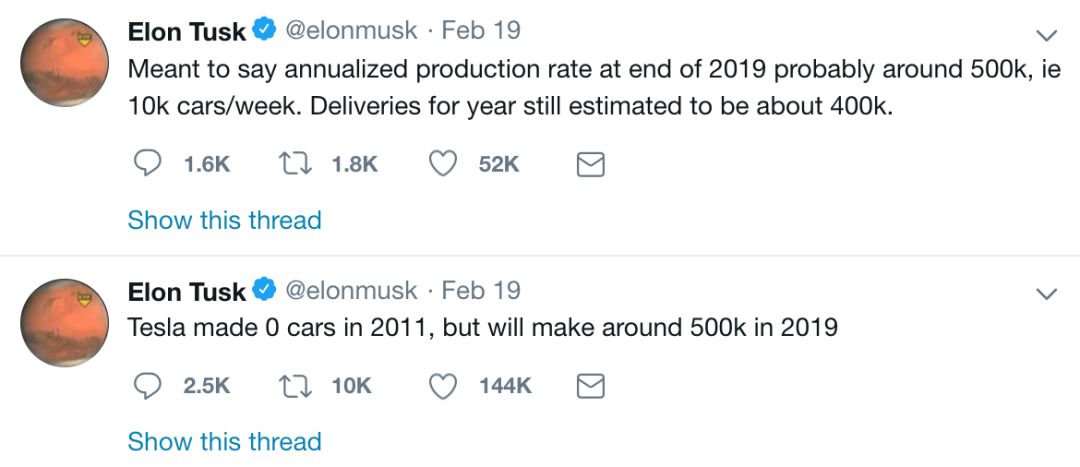The height and width of the screenshot is (467, 1080).
Task: Open the Feb 19 timestamp on second tweet
Action: coord(481,290)
